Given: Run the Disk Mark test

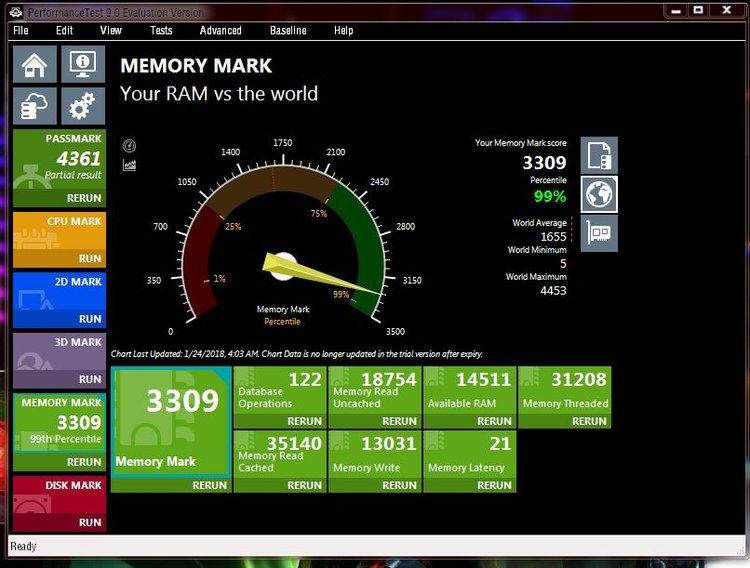Looking at the screenshot, I should click(x=90, y=523).
